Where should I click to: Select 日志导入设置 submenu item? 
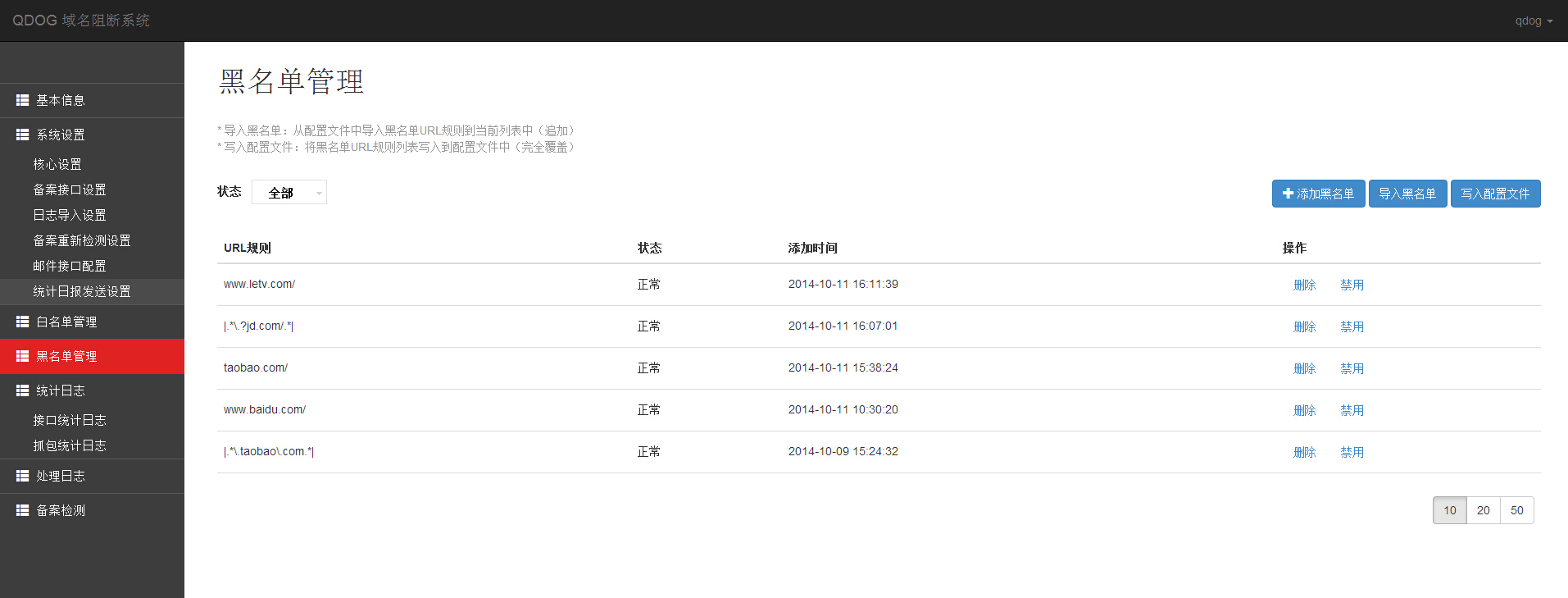tap(70, 215)
